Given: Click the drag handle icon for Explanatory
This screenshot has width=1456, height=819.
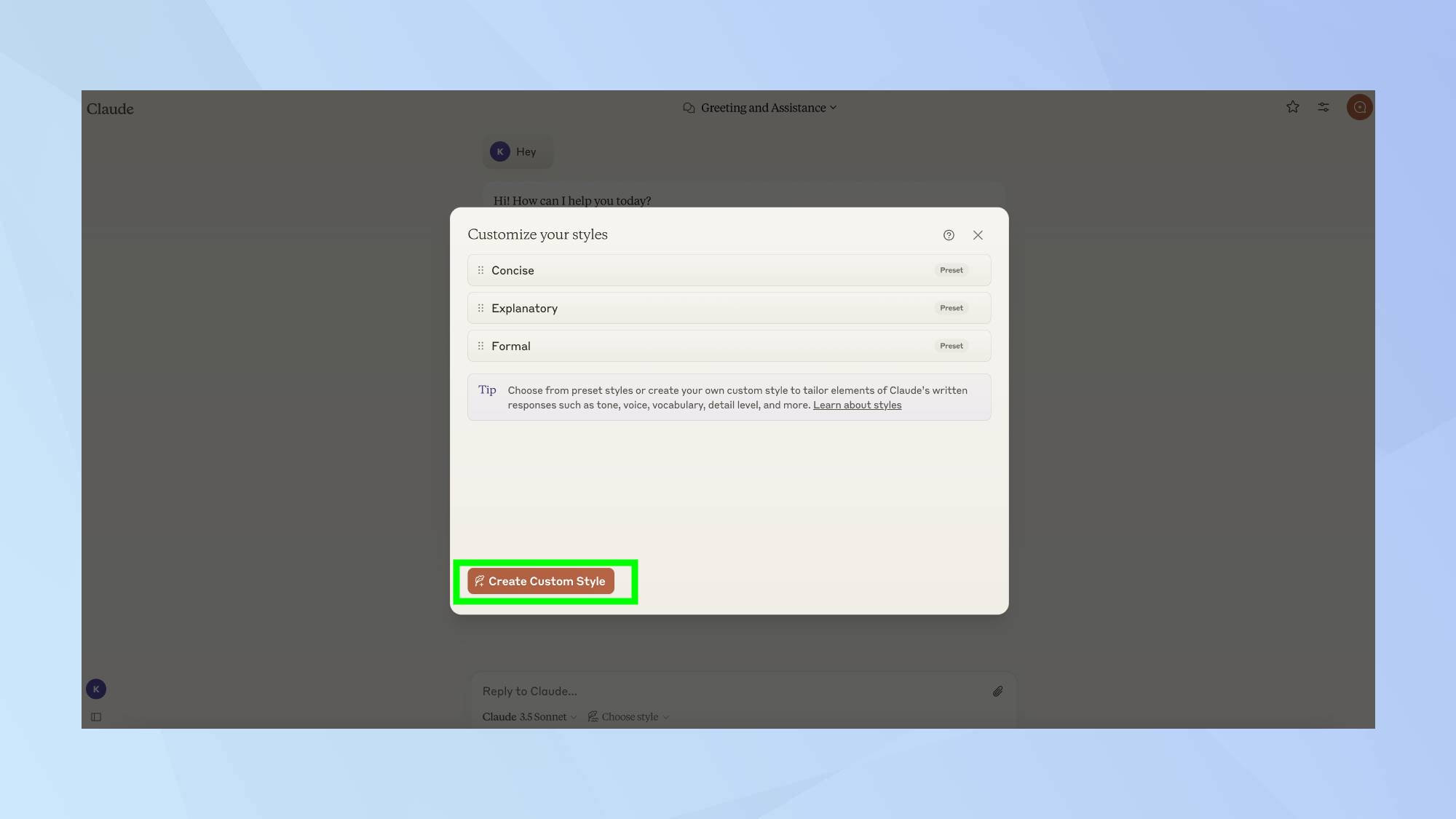Looking at the screenshot, I should tap(481, 308).
